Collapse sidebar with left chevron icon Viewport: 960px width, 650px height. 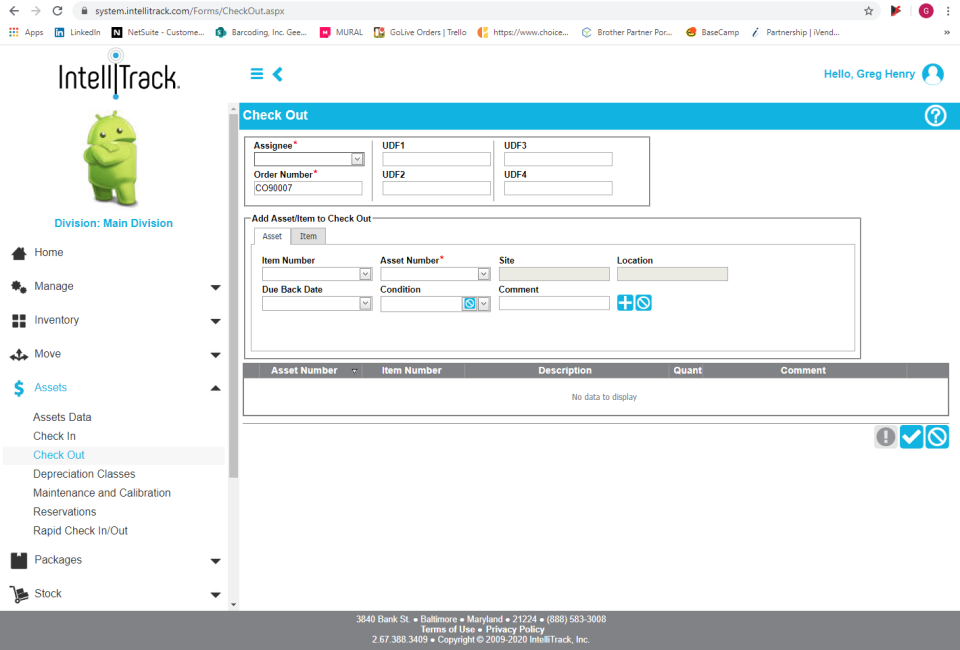click(277, 74)
